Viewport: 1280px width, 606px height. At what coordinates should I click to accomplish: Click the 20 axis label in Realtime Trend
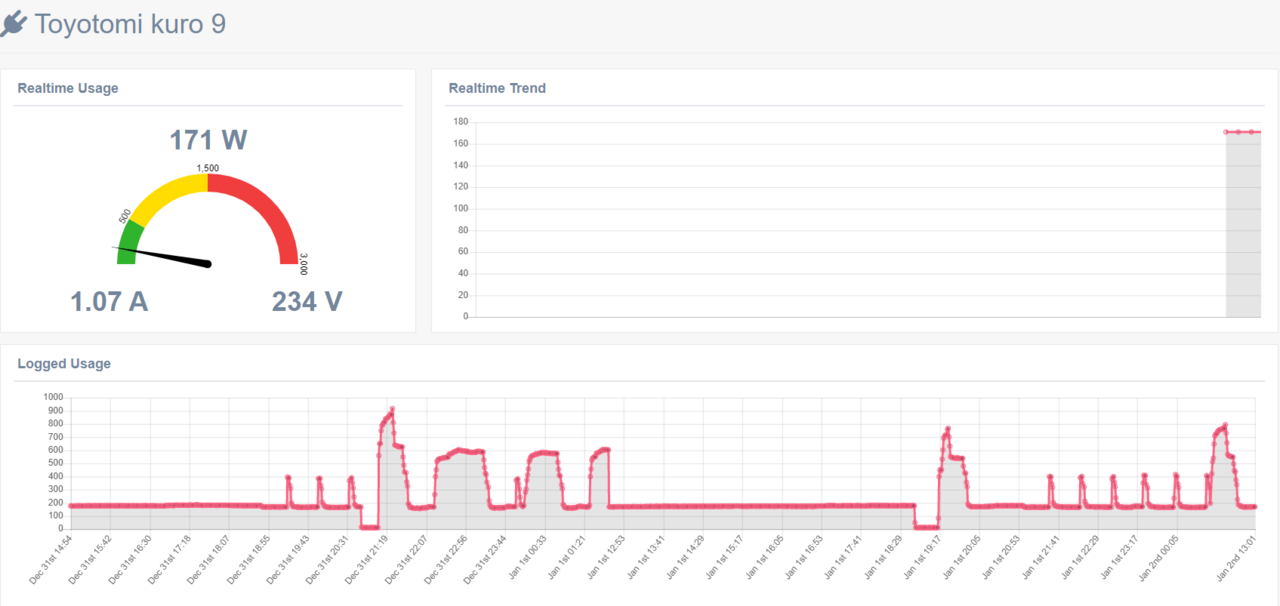pos(463,295)
